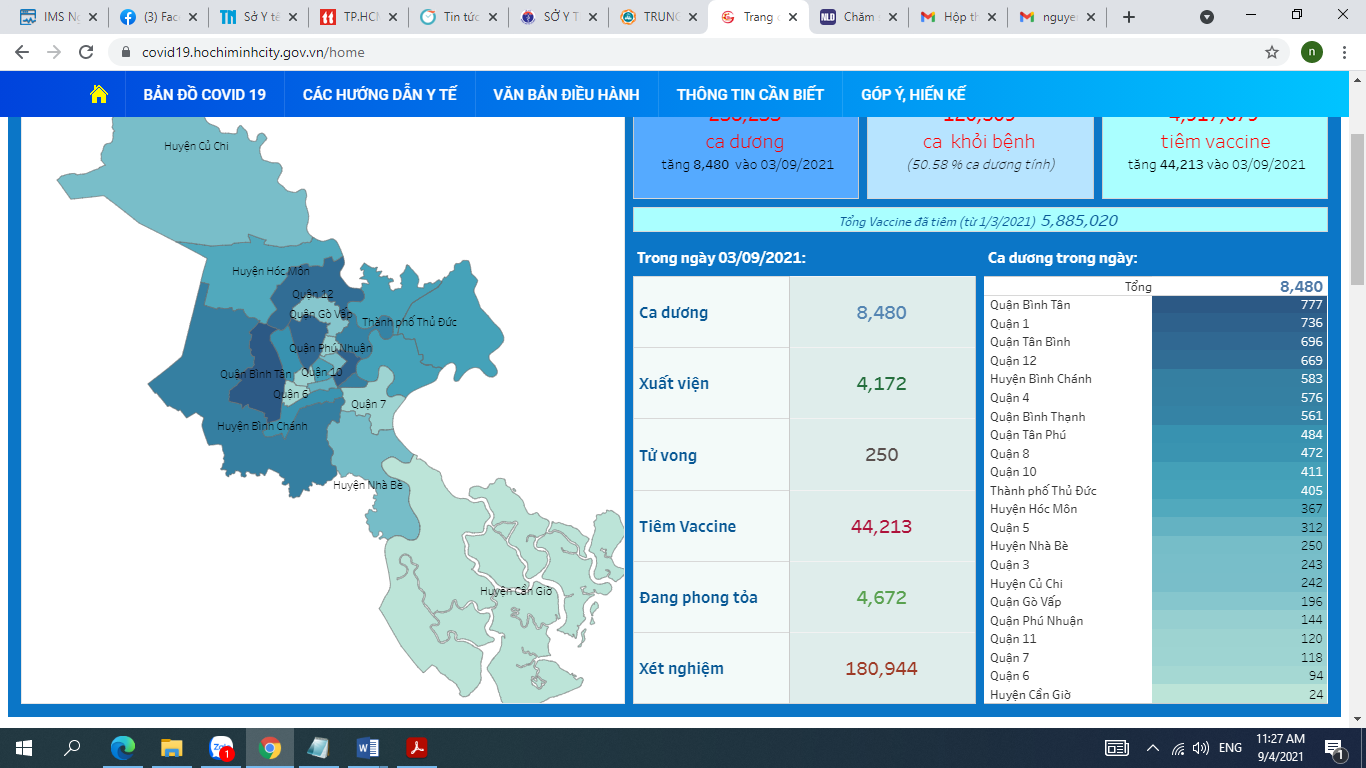
Task: Open Adobe Acrobat from the taskbar
Action: click(416, 748)
